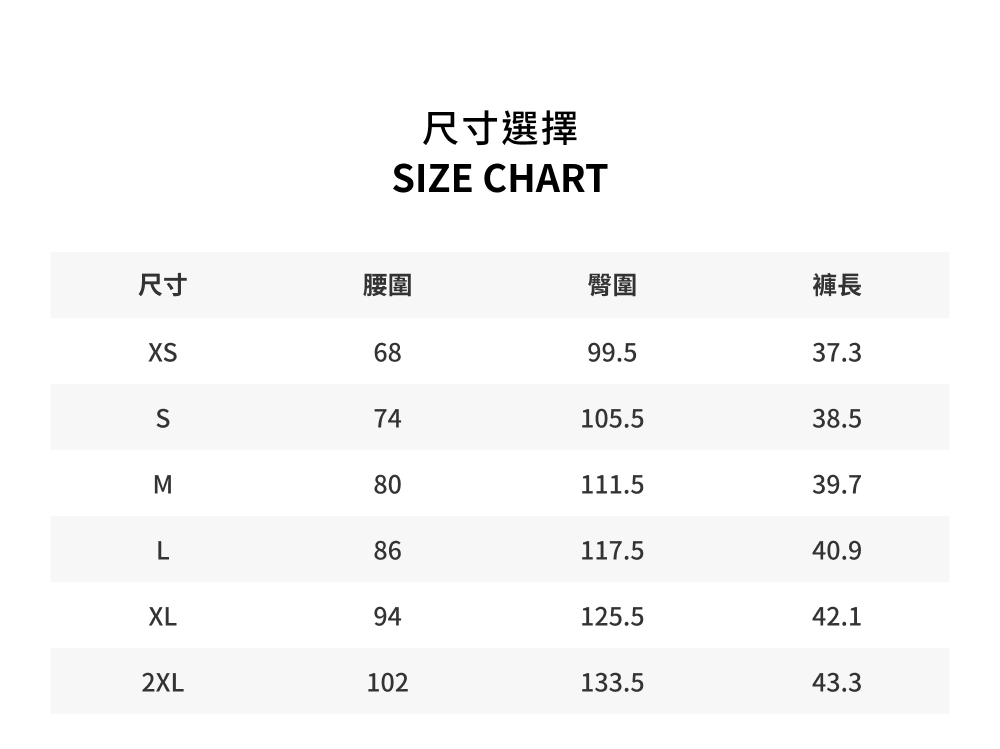The image size is (1000, 749).
Task: Click the S size row label
Action: point(163,419)
